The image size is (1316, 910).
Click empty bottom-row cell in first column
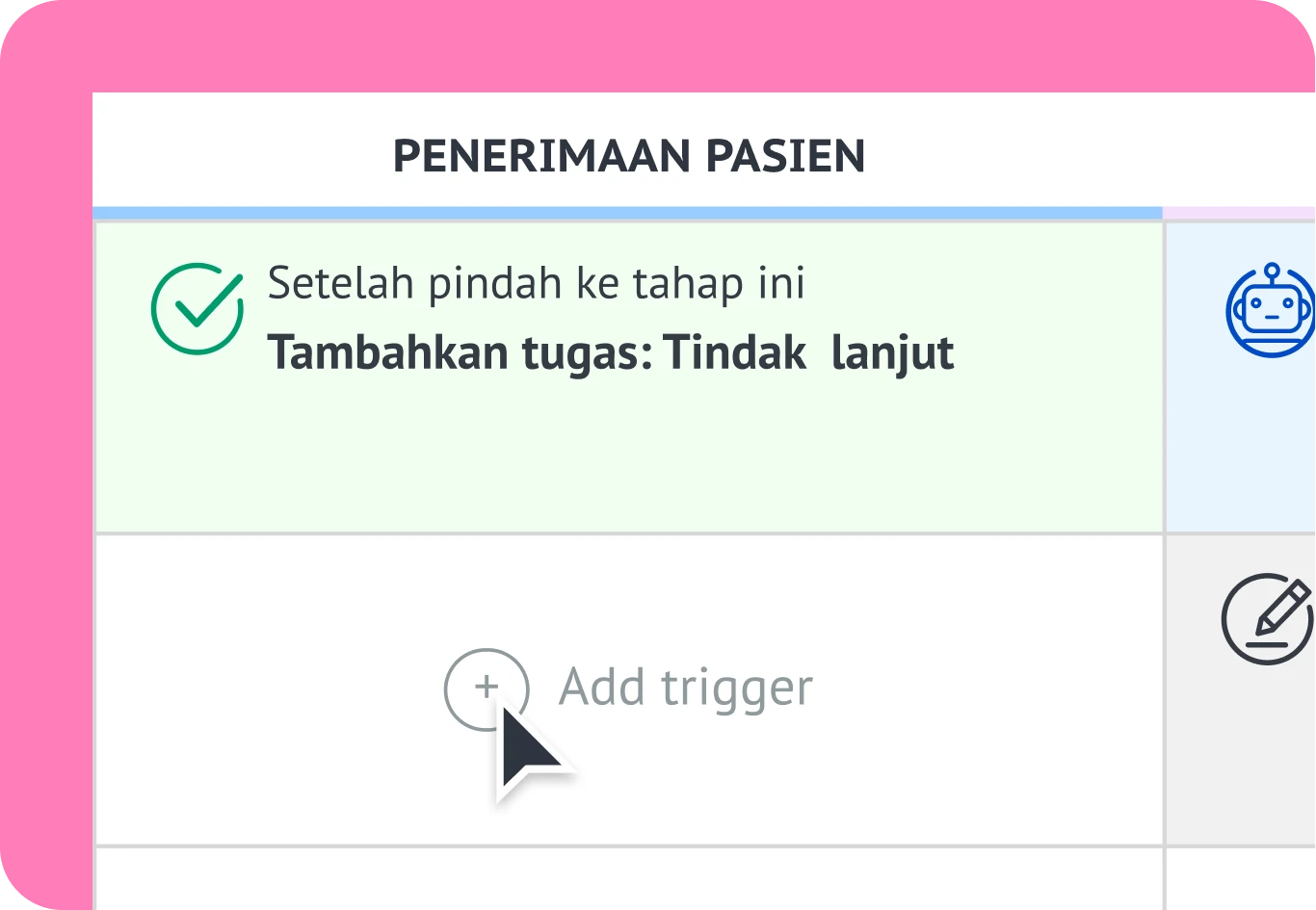626,880
